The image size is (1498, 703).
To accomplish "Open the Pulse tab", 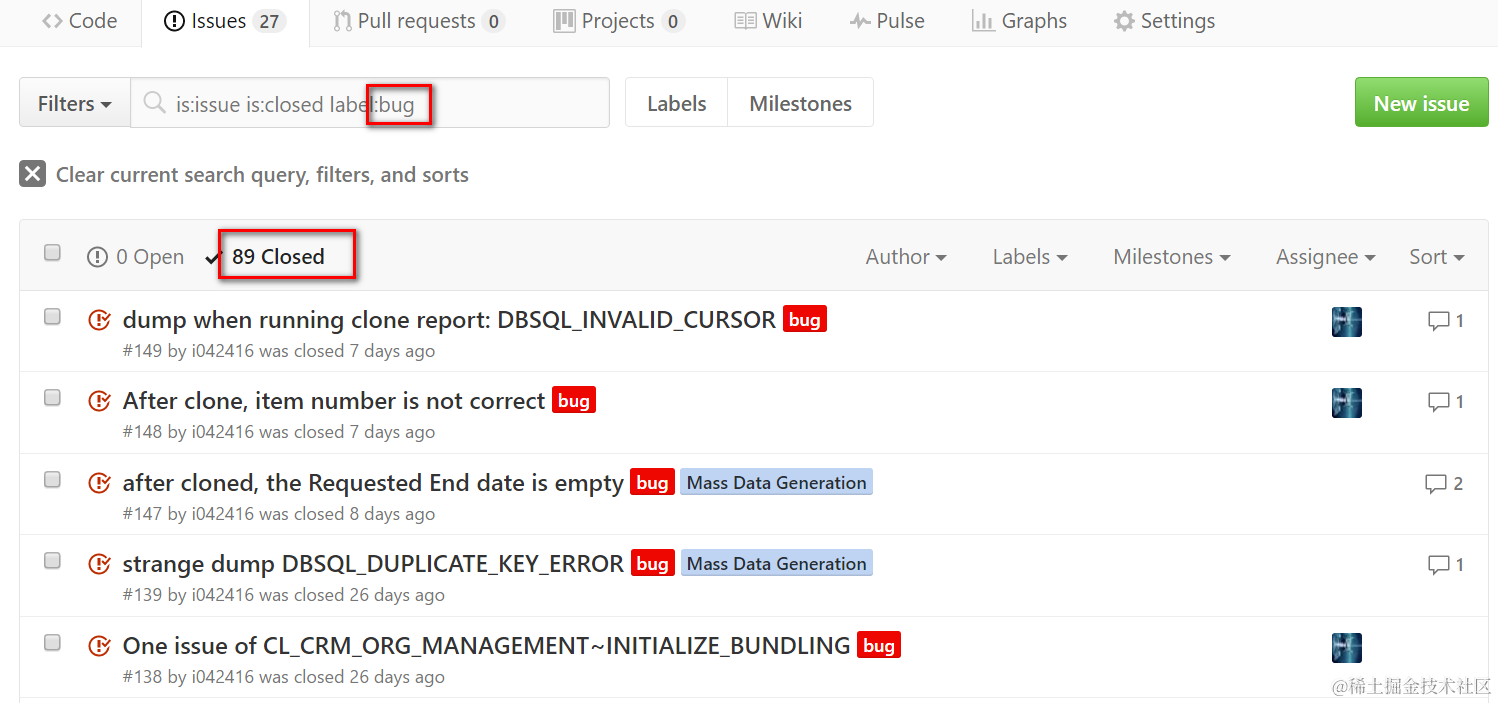I will [x=886, y=21].
